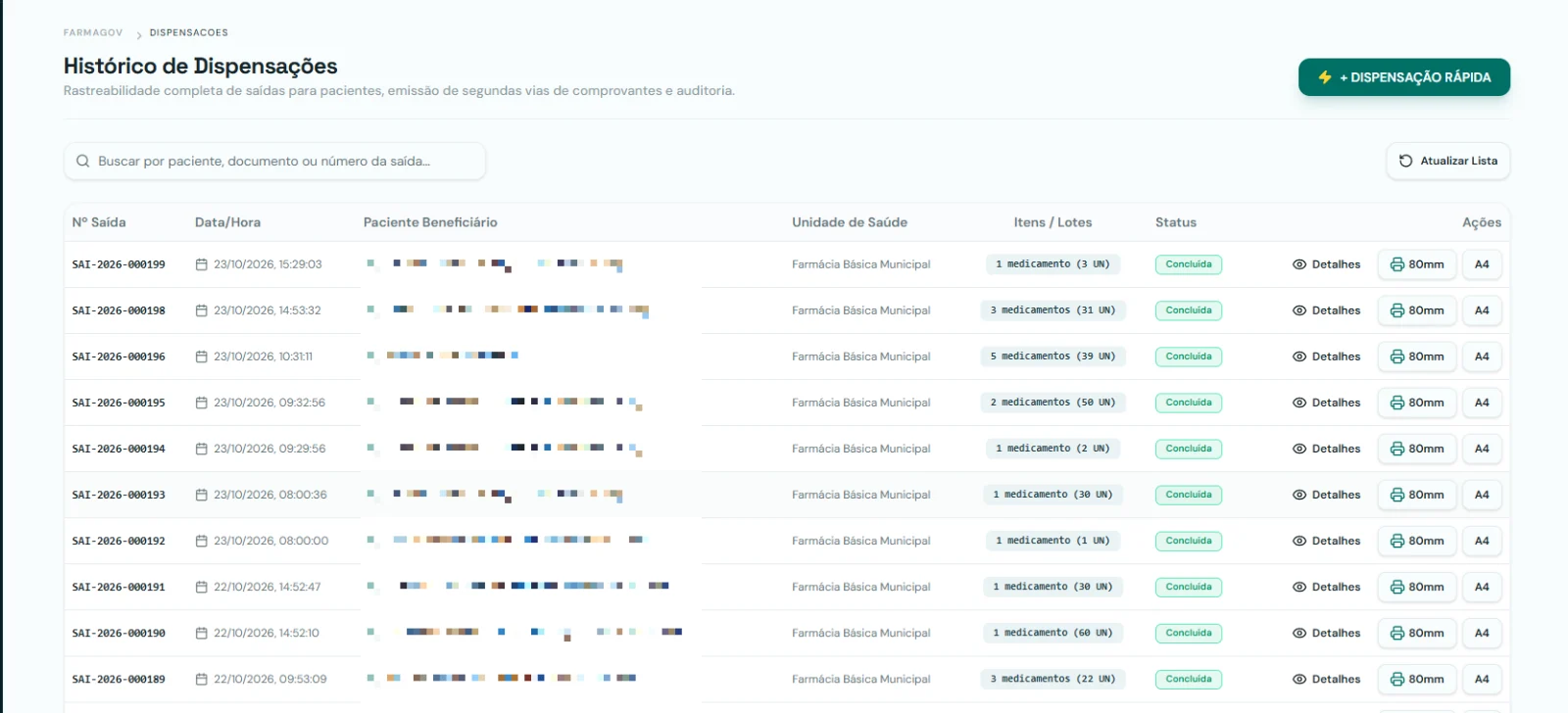Print 80mm receipt for SAI-2026-000195
This screenshot has width=1568, height=713.
[x=1417, y=403]
